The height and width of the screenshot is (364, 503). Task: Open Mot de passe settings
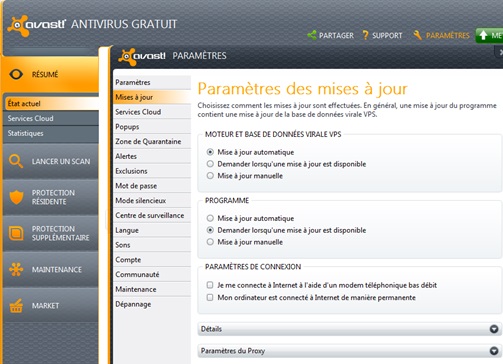point(152,186)
